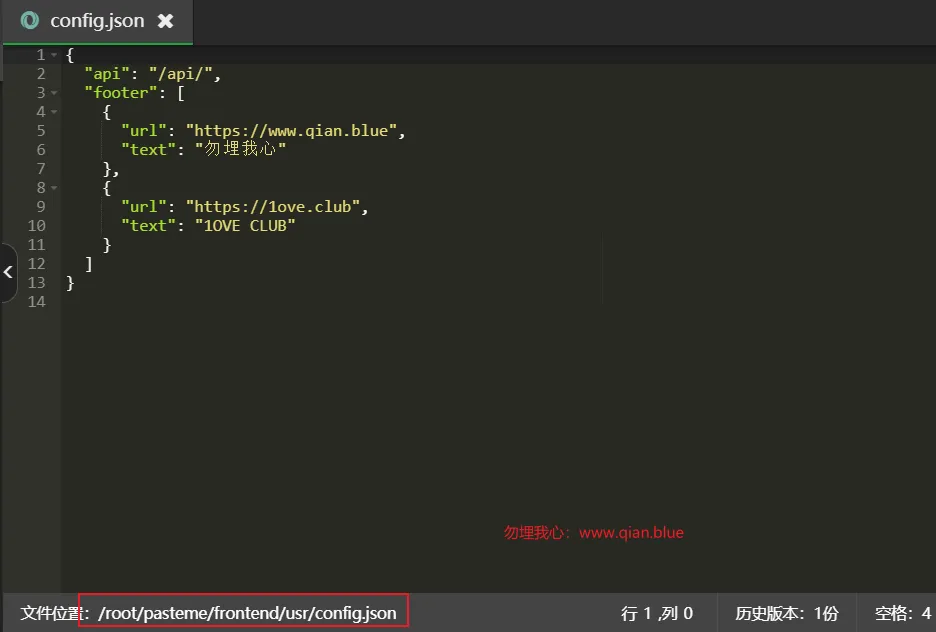Click the https://www.qian.blue URL string

(x=291, y=131)
